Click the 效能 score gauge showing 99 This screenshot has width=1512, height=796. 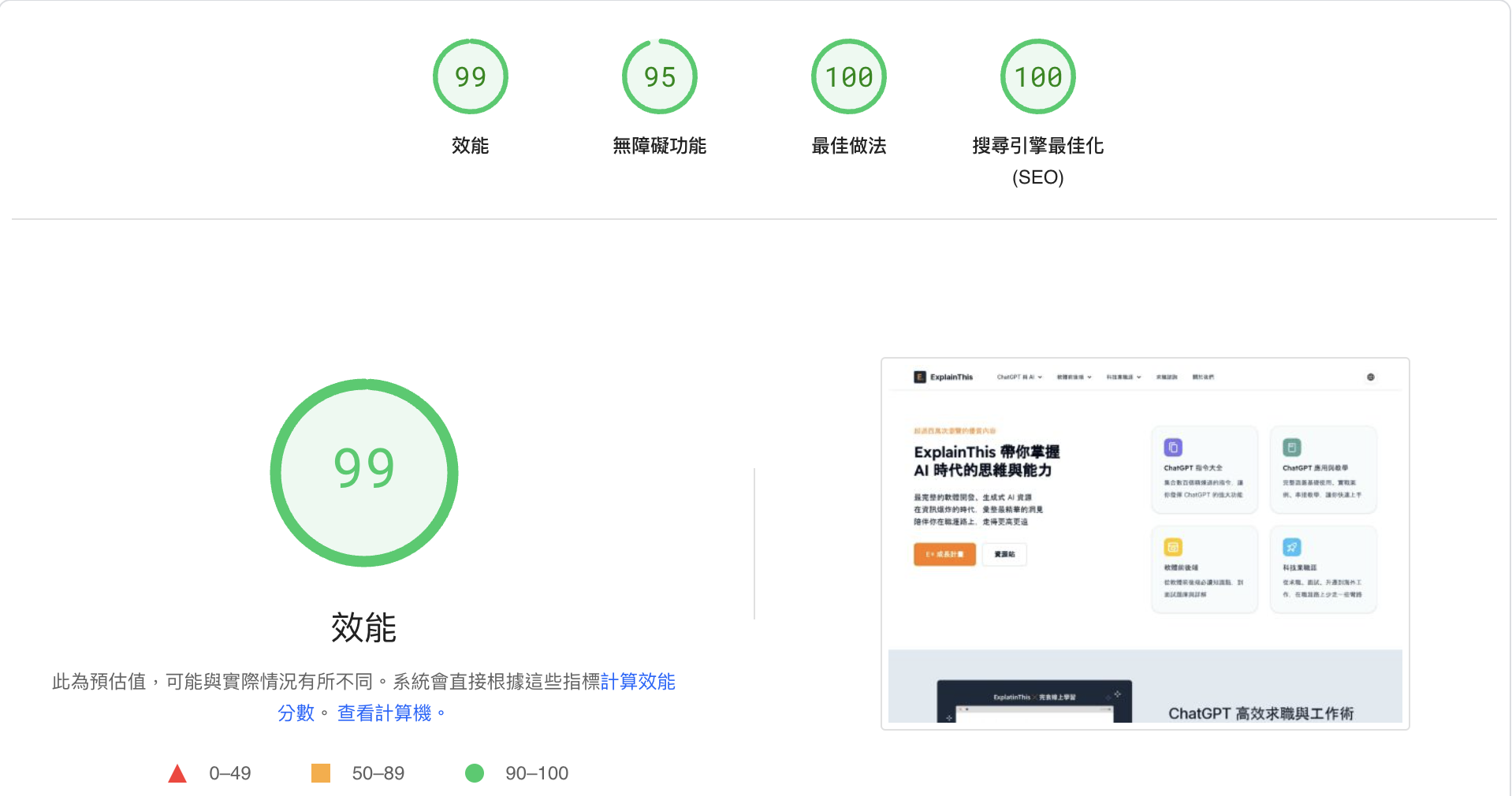tap(364, 471)
